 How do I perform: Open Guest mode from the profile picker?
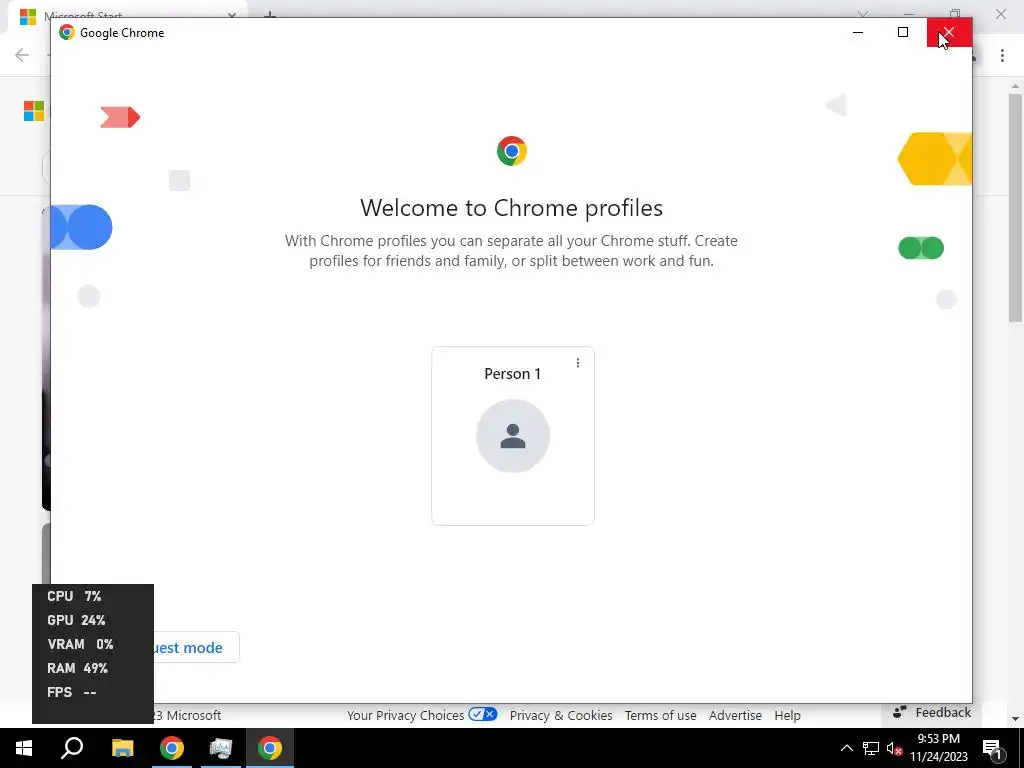pos(196,647)
